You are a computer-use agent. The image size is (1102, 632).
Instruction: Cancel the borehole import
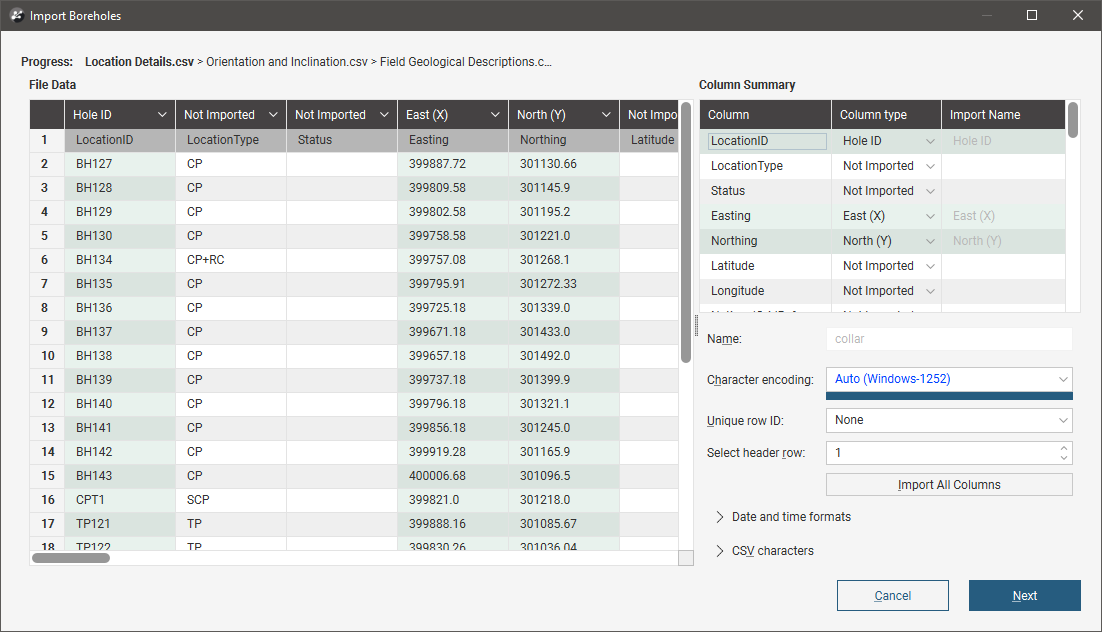892,596
